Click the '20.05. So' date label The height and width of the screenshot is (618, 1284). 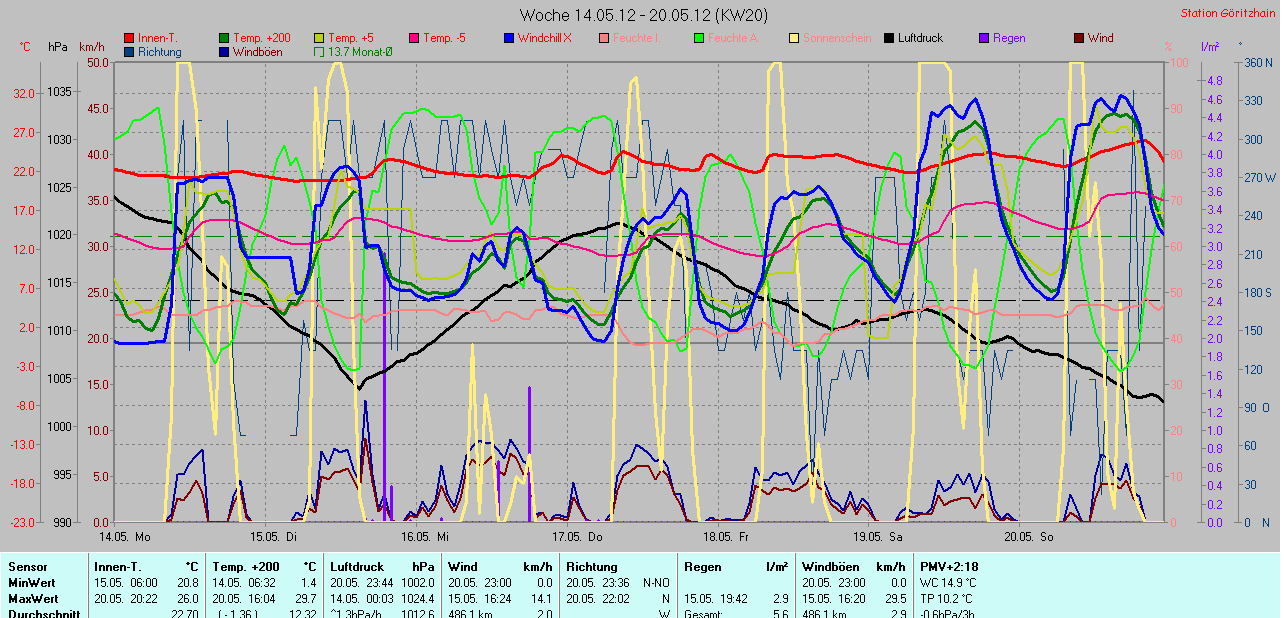(x=1031, y=536)
